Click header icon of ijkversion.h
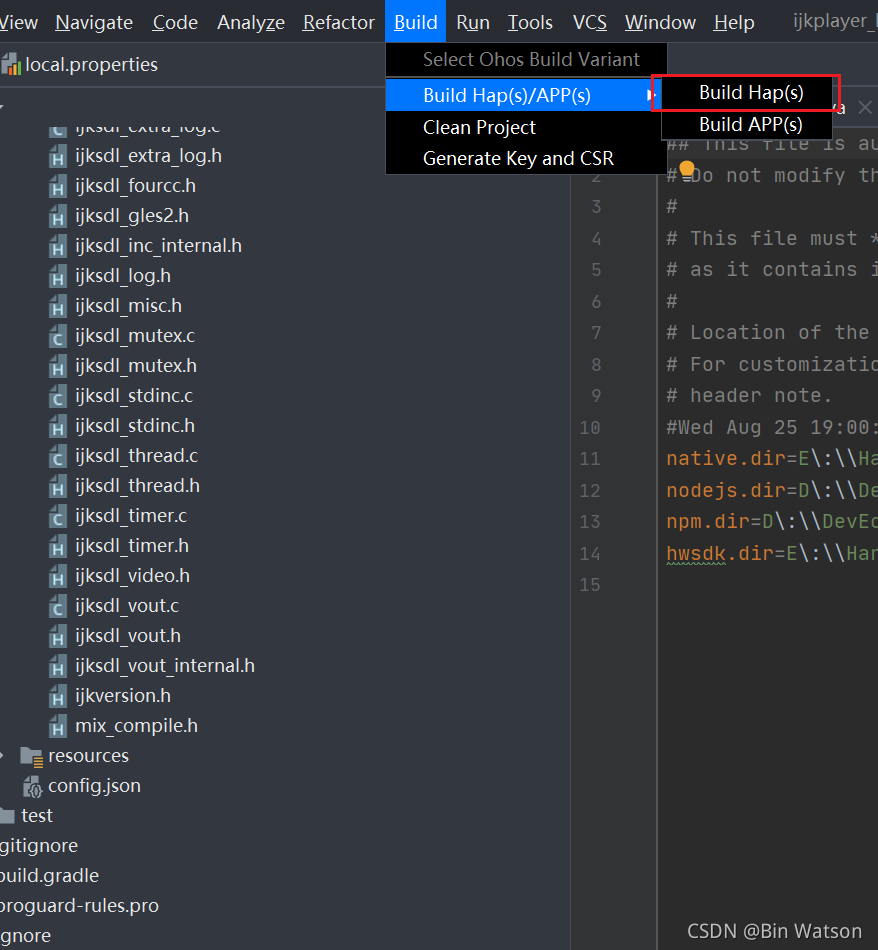878x950 pixels. [x=58, y=697]
